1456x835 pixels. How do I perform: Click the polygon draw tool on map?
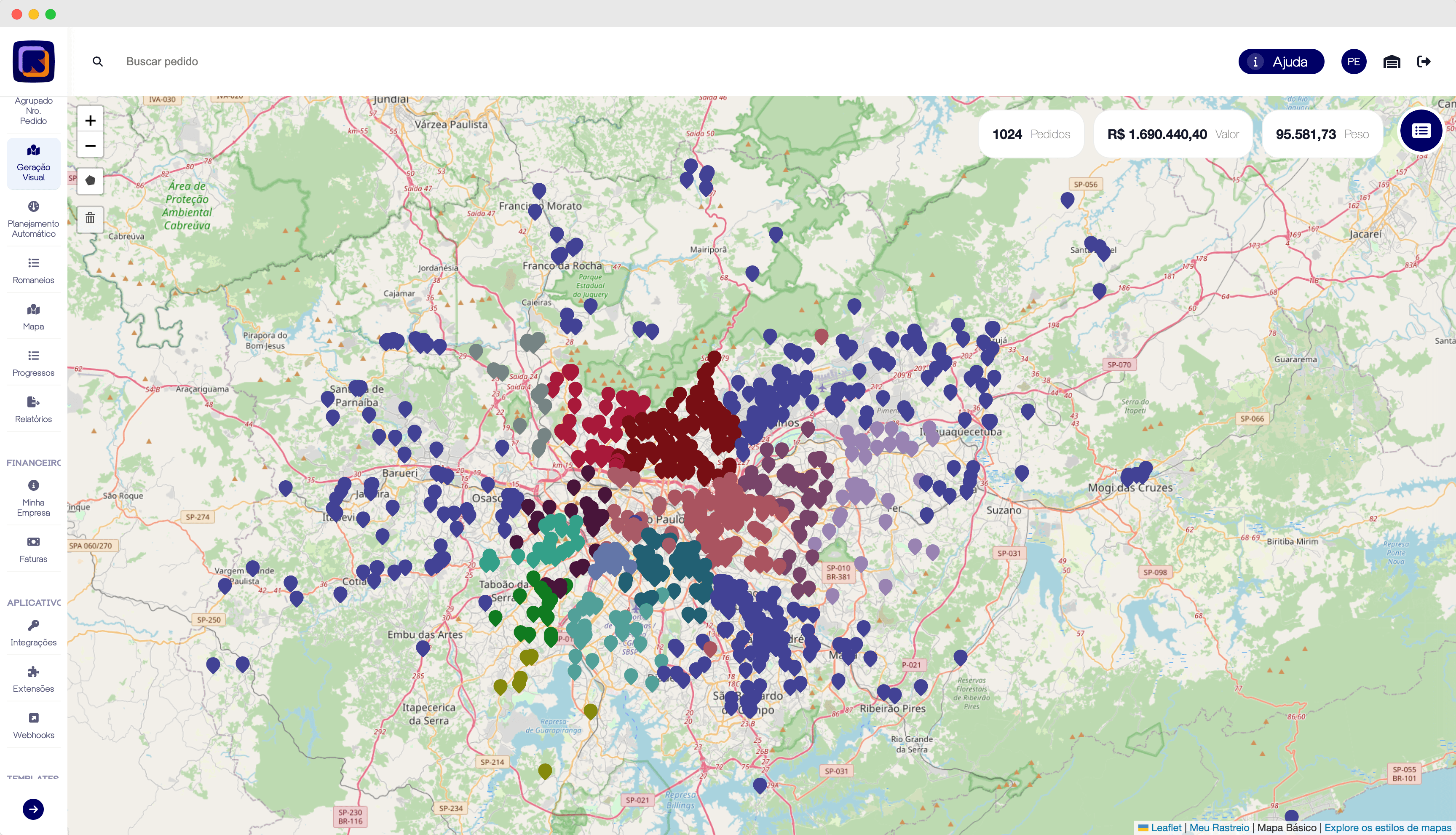coord(90,181)
